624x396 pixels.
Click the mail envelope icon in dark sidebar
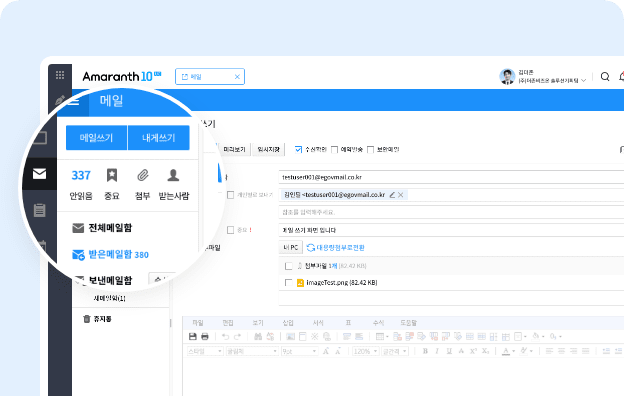click(x=39, y=174)
